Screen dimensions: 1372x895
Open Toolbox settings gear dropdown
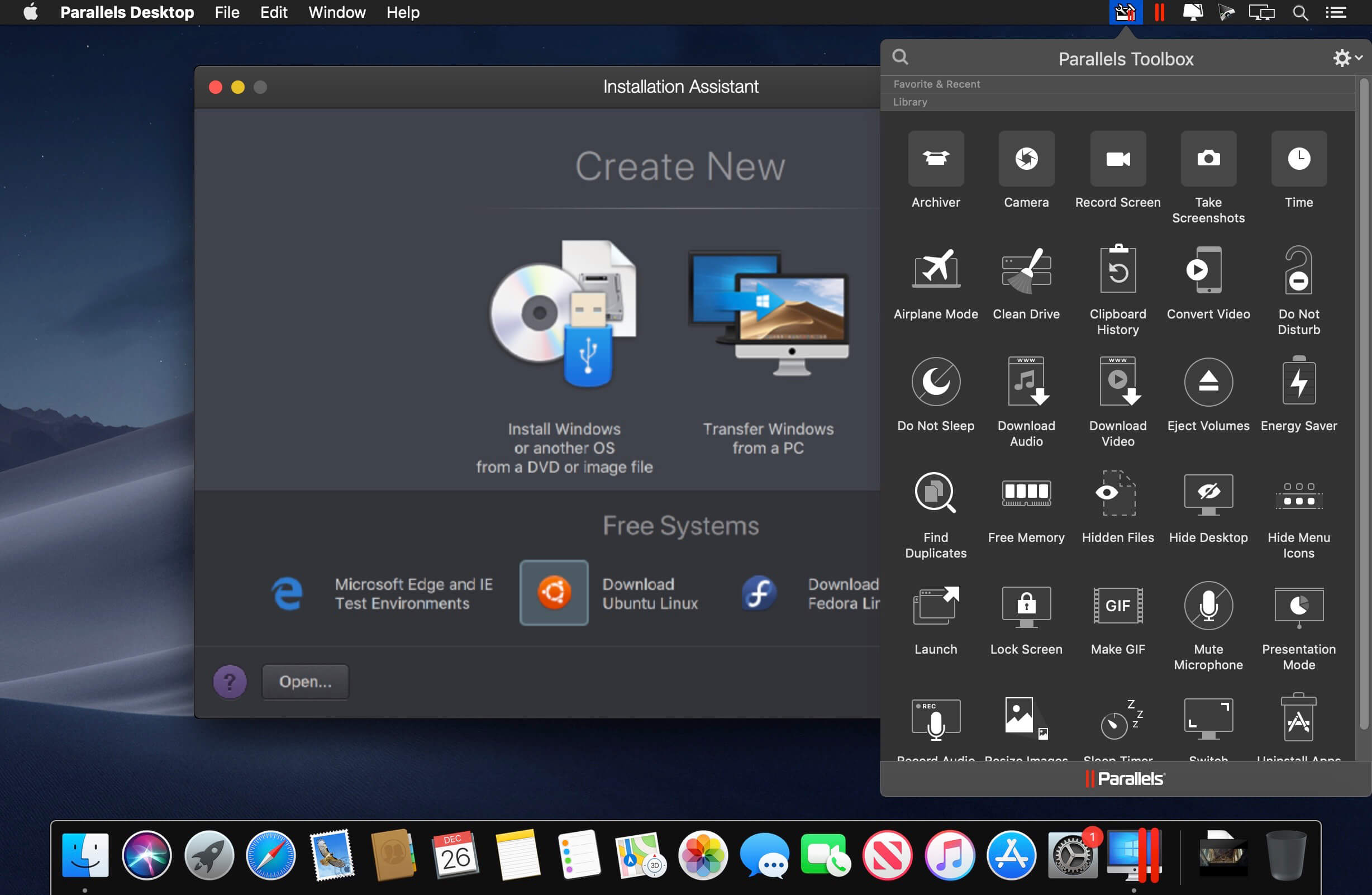click(x=1346, y=58)
